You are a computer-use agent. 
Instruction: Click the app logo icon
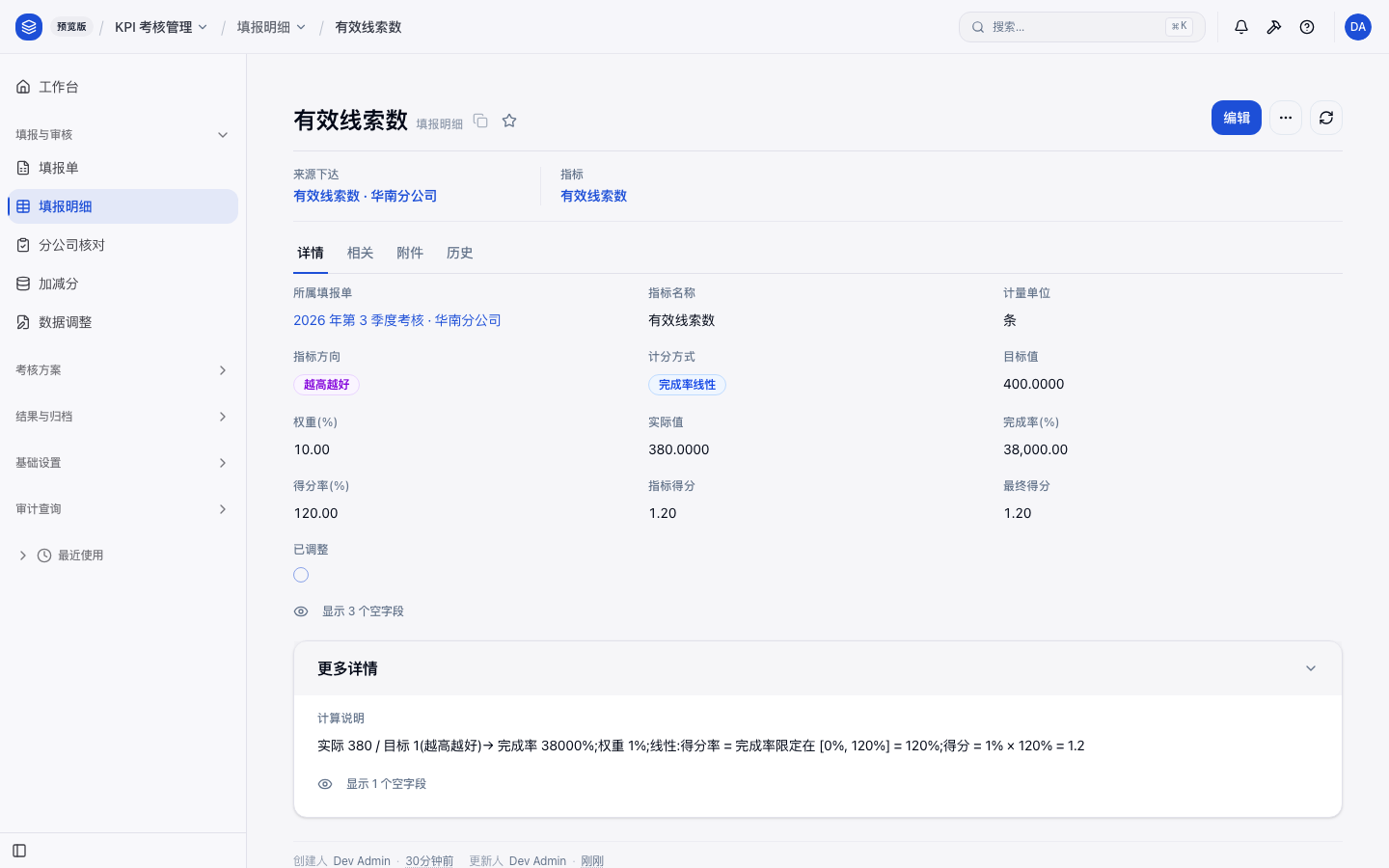click(29, 27)
